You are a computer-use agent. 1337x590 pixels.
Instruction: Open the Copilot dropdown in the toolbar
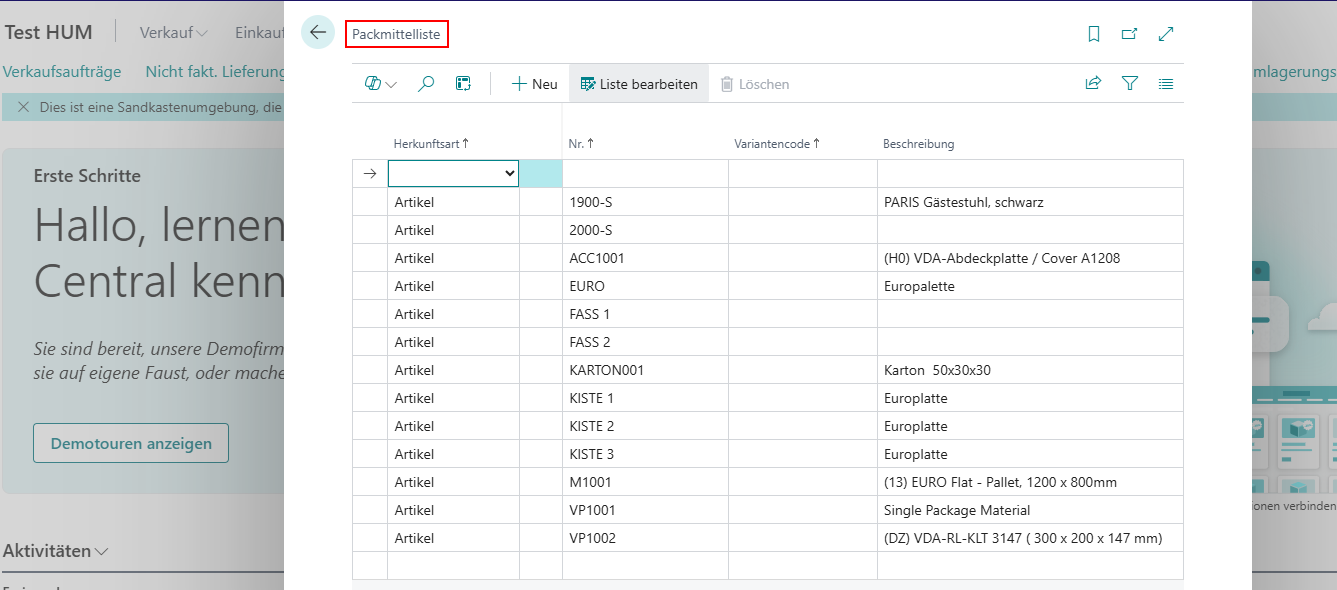tap(381, 84)
